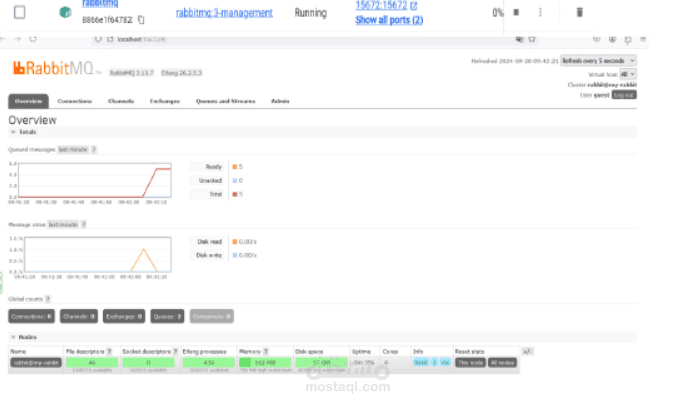
Task: Switch to the Channels tab
Action: pyautogui.click(x=121, y=101)
